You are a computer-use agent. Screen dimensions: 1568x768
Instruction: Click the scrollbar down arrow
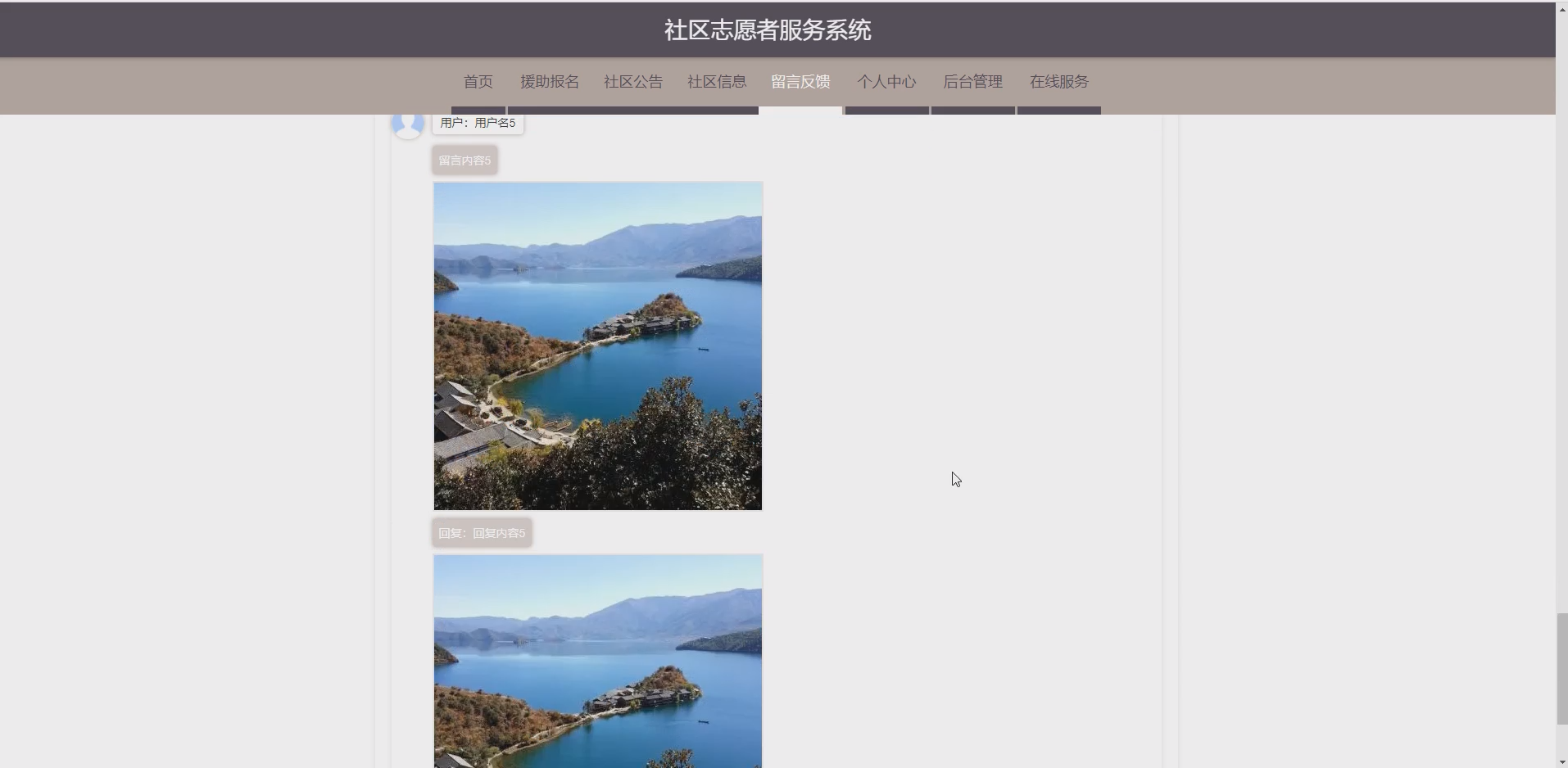coord(1561,761)
